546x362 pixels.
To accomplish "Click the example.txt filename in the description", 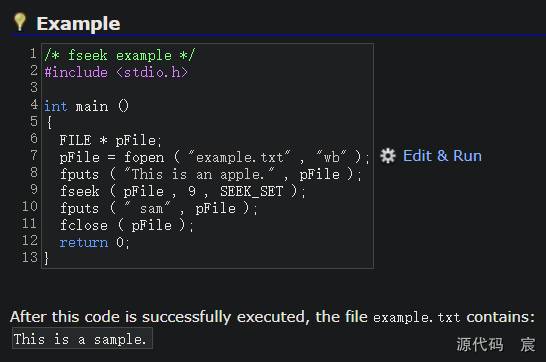I will (x=416, y=317).
